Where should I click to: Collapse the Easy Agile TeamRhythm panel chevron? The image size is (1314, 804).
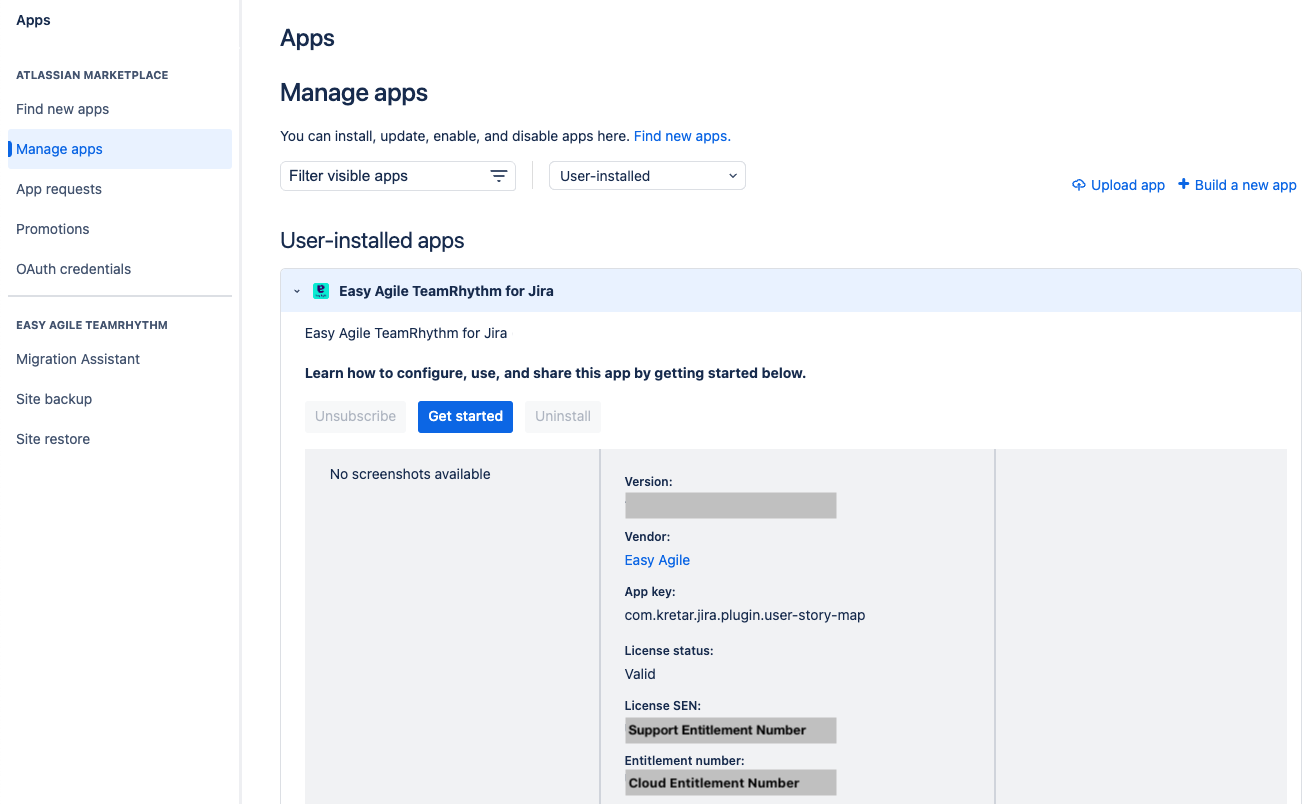click(x=296, y=290)
